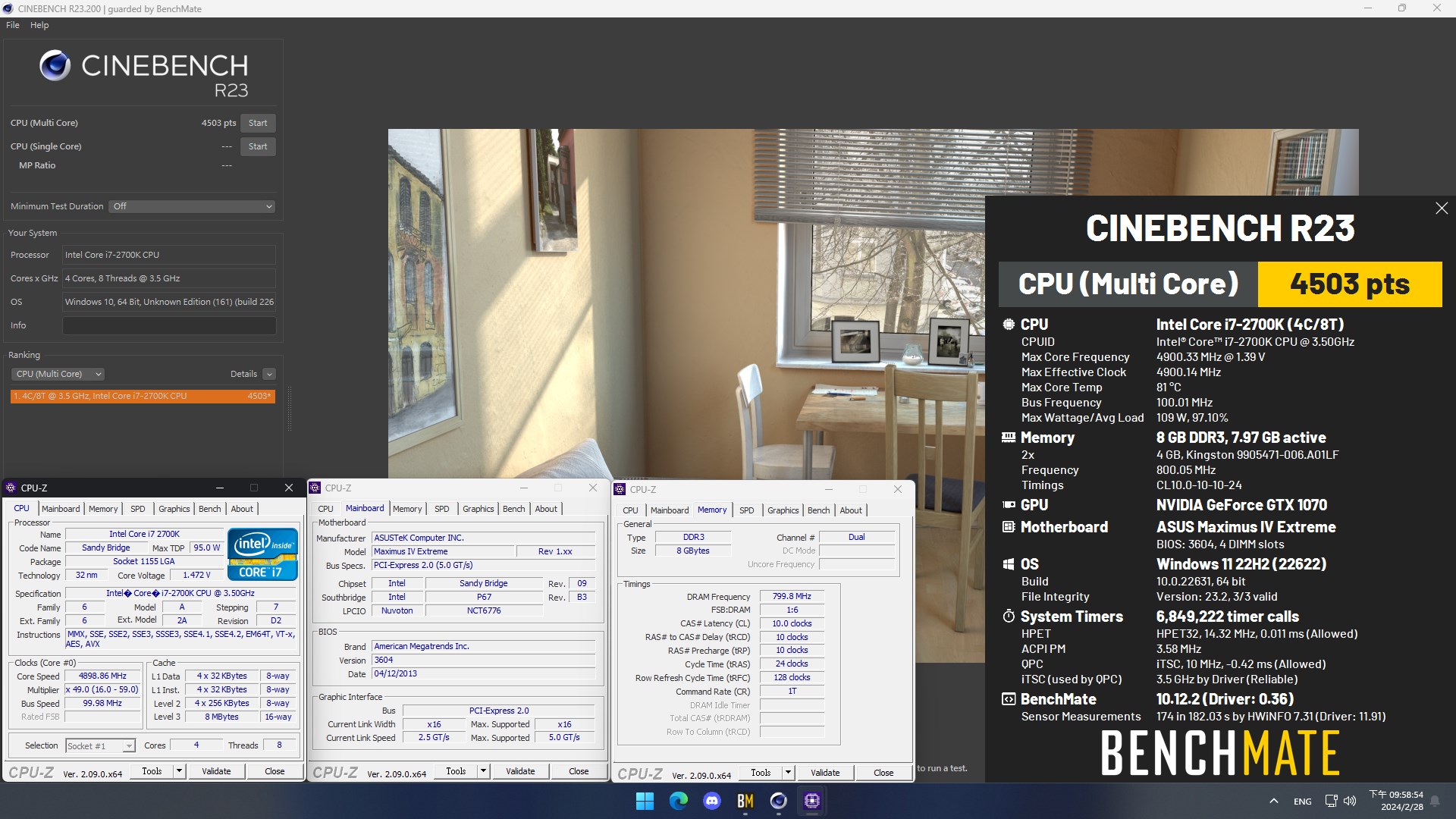Image resolution: width=1456 pixels, height=819 pixels.
Task: Open CPU-Z from taskbar
Action: pyautogui.click(x=811, y=801)
